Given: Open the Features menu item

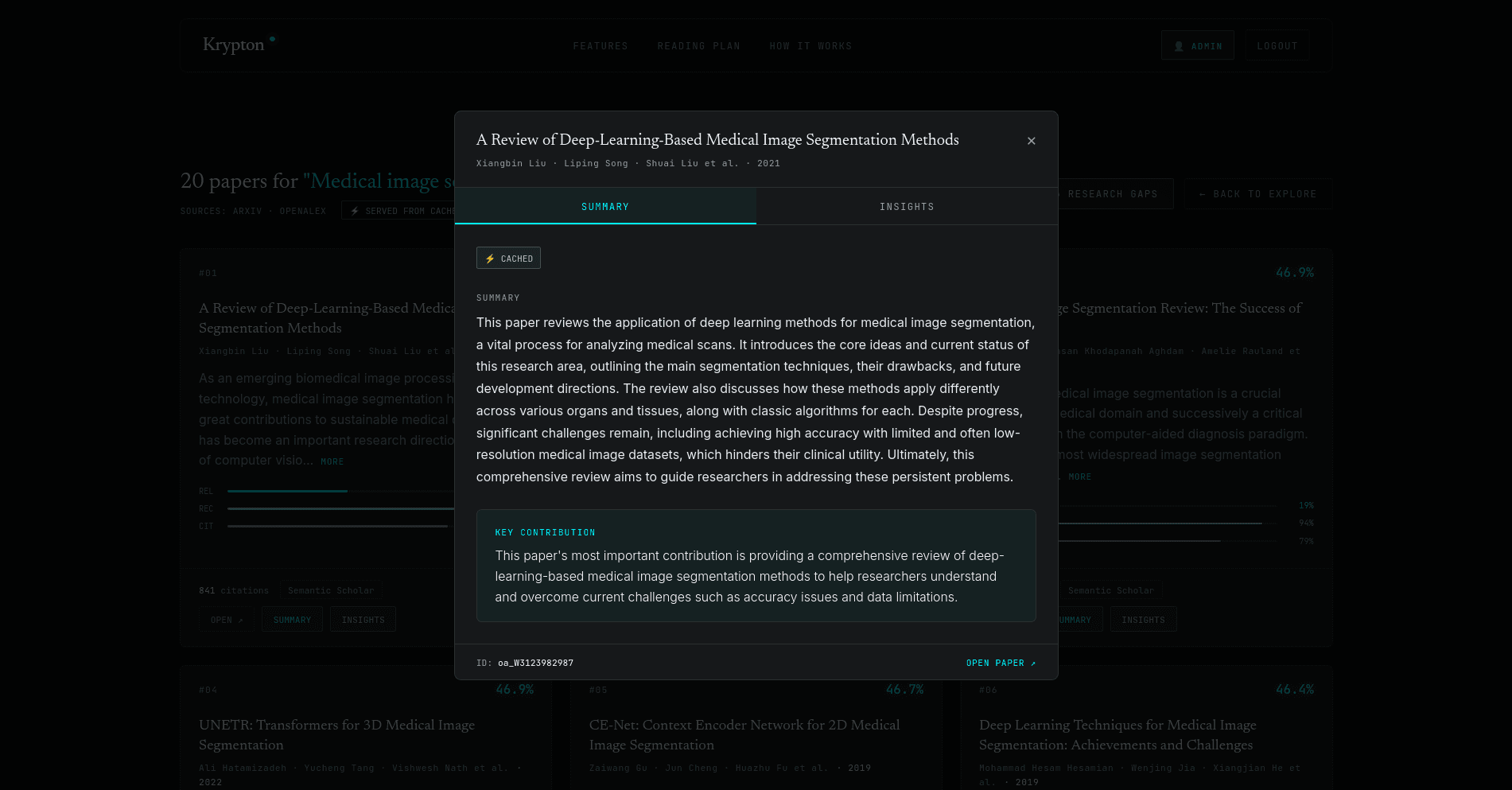Looking at the screenshot, I should click(601, 46).
